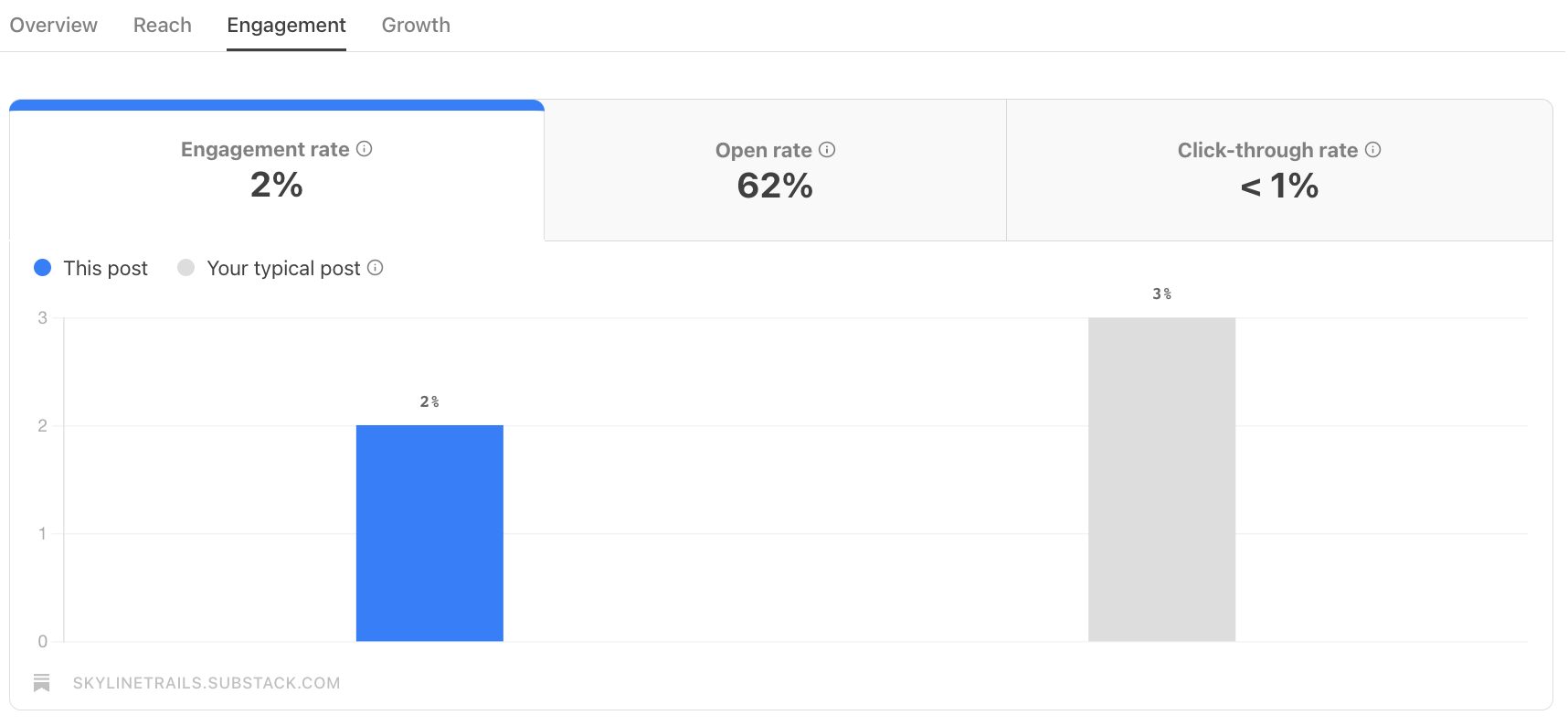Click the Click-through rate info icon
The width and height of the screenshot is (1568, 726).
1372,150
